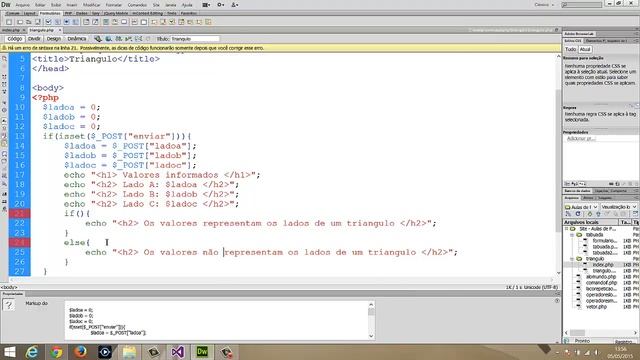This screenshot has height=360, width=640.
Task: Insert a radio button form element
Action: [67, 22]
